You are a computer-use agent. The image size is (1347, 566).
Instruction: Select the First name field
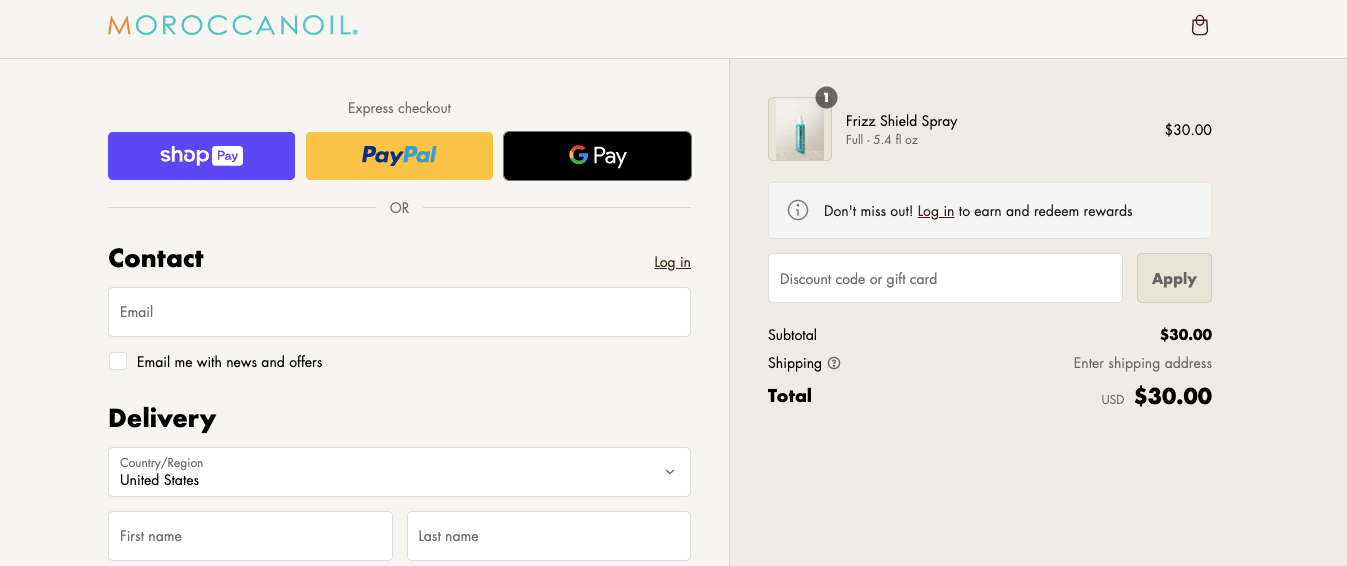(x=250, y=536)
